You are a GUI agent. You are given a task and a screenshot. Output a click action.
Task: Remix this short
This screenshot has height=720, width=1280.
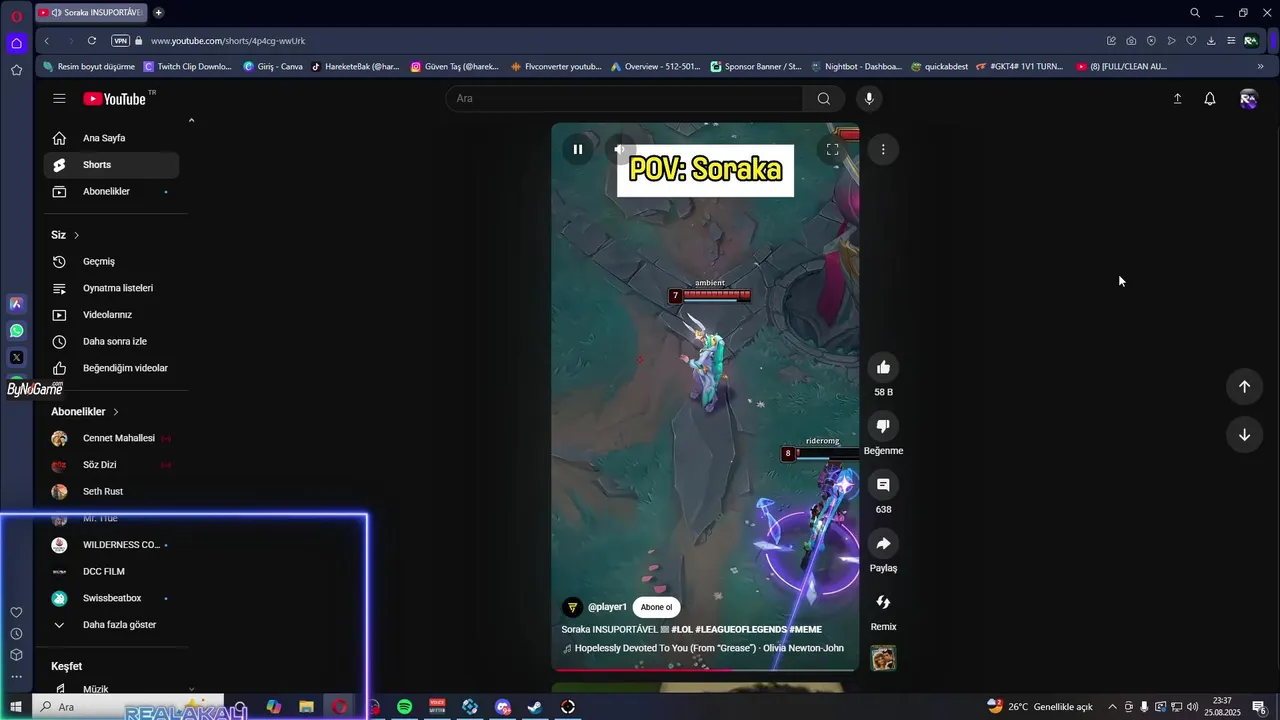pyautogui.click(x=883, y=602)
